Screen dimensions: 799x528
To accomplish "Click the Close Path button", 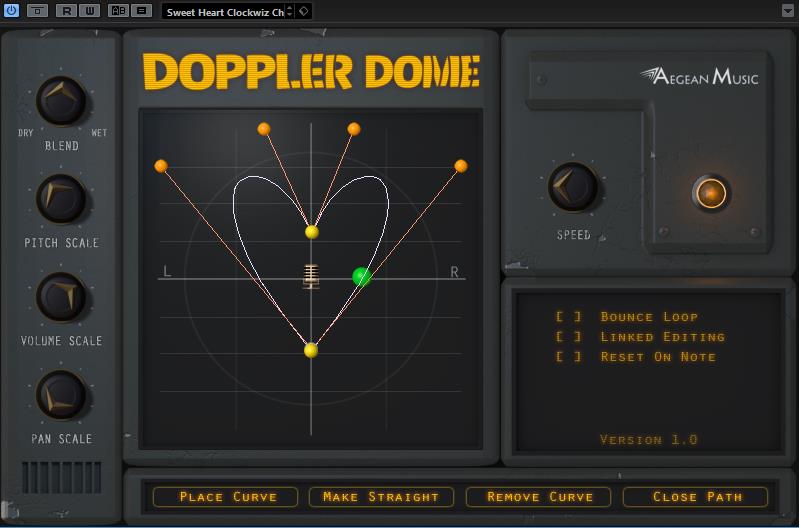I will [696, 497].
